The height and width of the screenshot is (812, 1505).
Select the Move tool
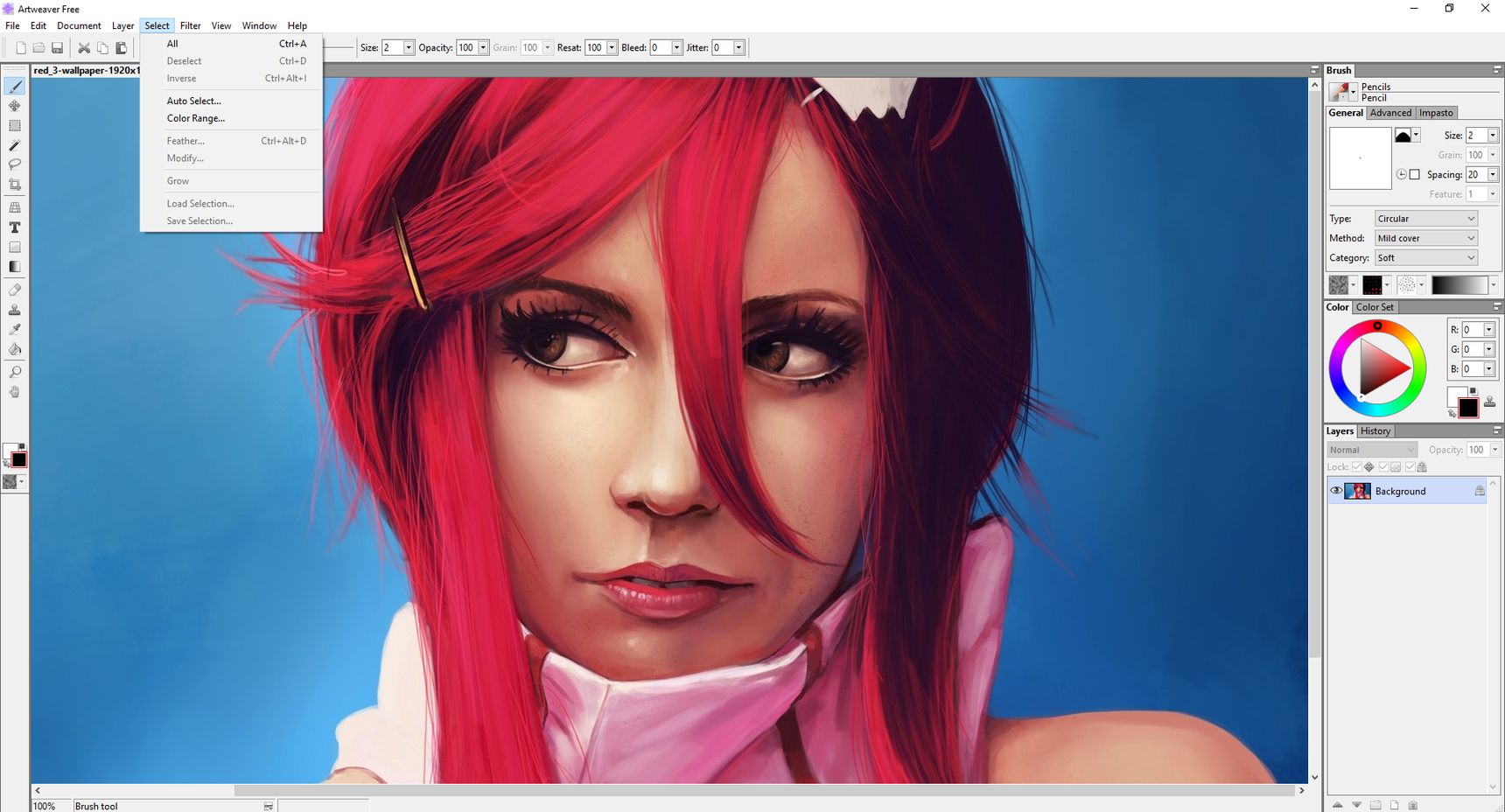click(x=15, y=106)
